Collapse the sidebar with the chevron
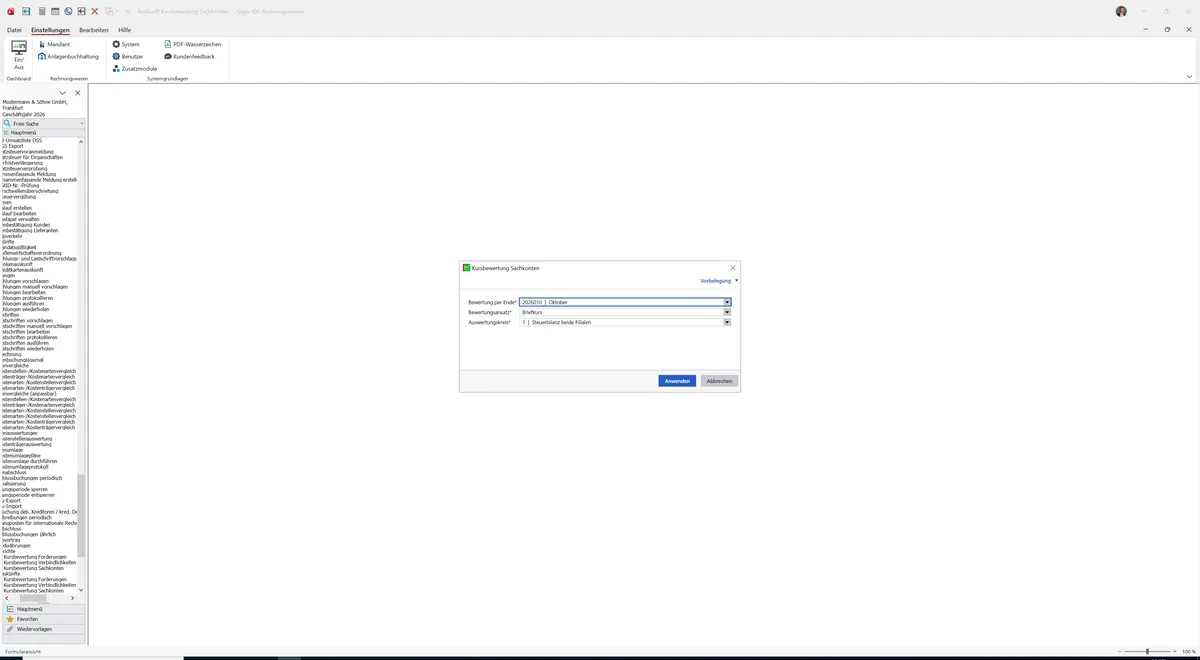 [63, 93]
